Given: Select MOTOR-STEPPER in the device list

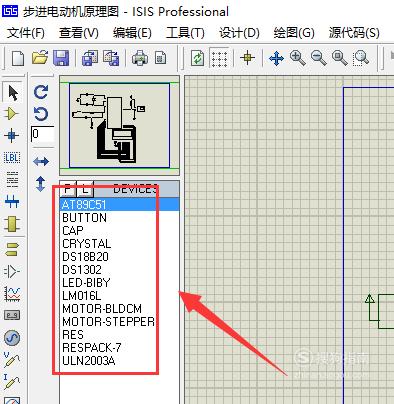Looking at the screenshot, I should click(x=108, y=322).
